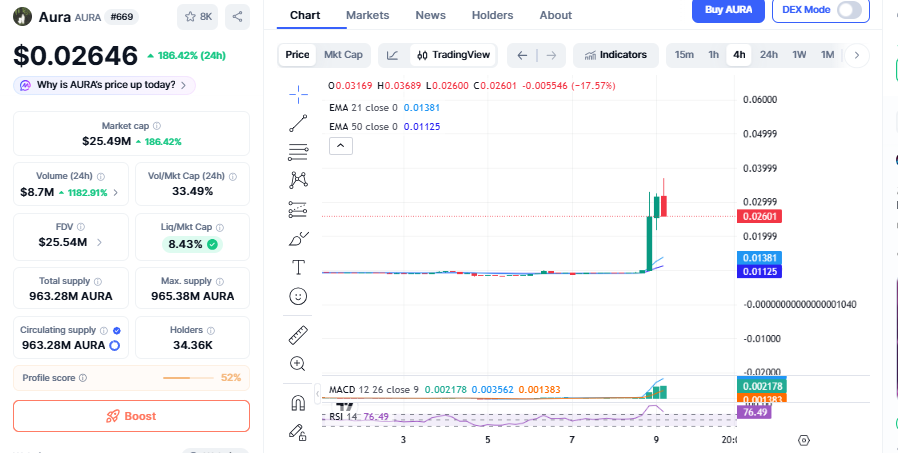Expand FDV details chevron
Viewport: 898px width, 453px height.
tap(99, 243)
